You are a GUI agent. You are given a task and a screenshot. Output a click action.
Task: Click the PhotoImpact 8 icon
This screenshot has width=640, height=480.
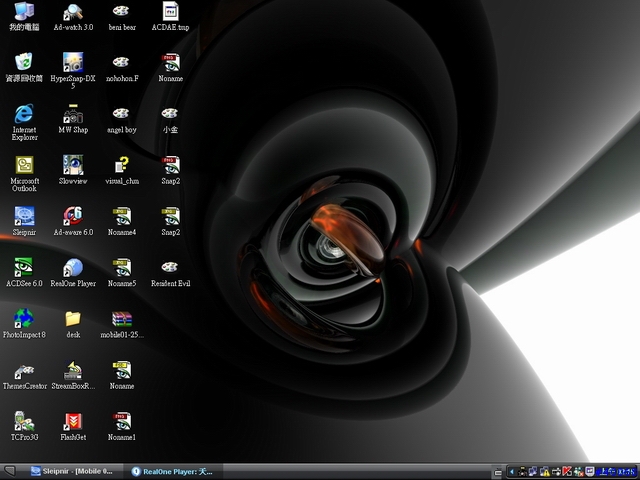(x=24, y=318)
